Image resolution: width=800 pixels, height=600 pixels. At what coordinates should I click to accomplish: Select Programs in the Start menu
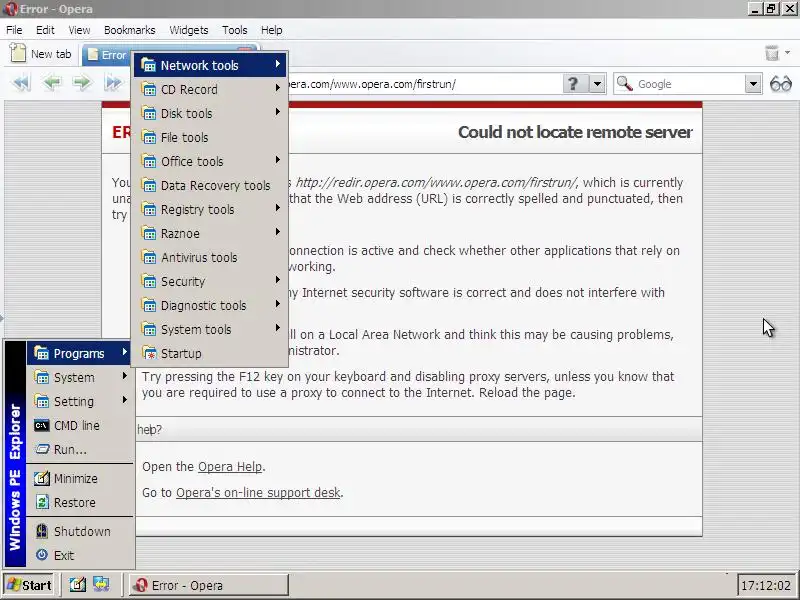click(x=79, y=353)
